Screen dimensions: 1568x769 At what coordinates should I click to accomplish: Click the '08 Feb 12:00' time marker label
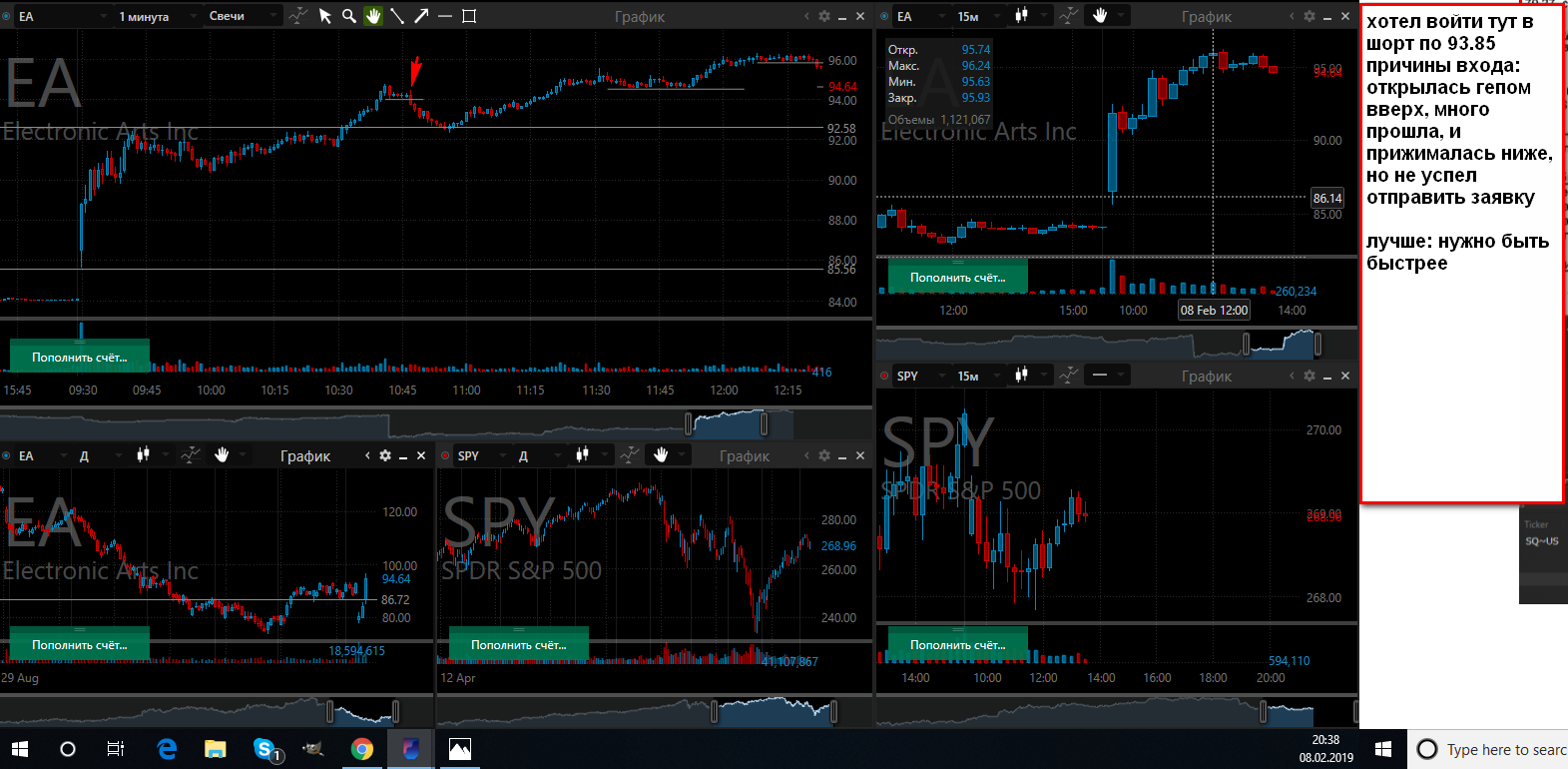(1214, 310)
